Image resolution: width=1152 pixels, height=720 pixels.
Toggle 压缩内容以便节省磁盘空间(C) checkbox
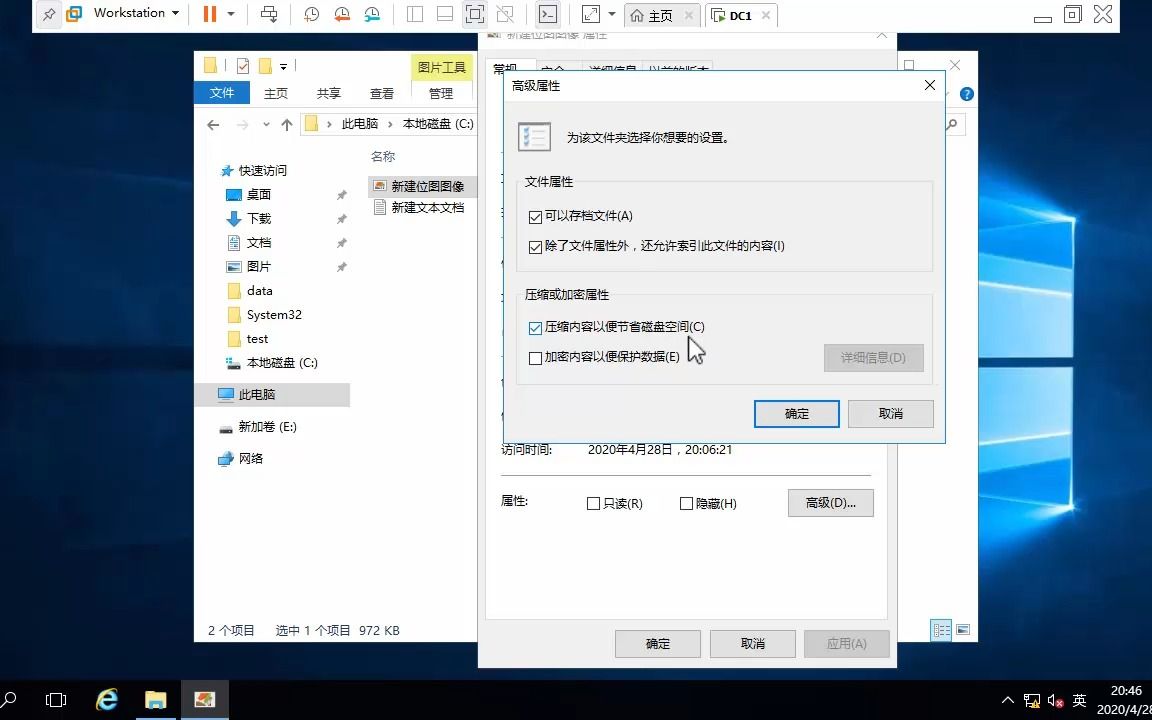coord(536,328)
